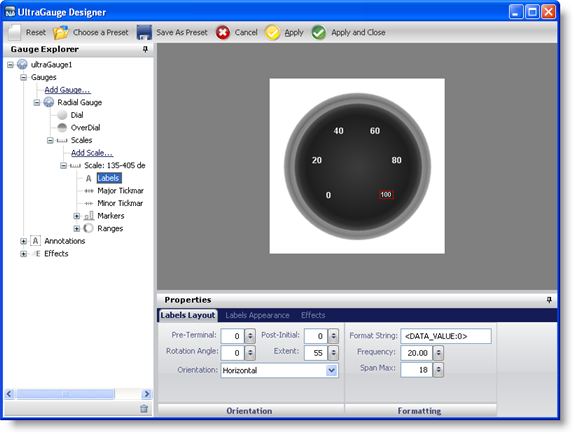Image resolution: width=574 pixels, height=434 pixels.
Task: Select the ultraGauge1 root node icon
Action: [x=22, y=64]
